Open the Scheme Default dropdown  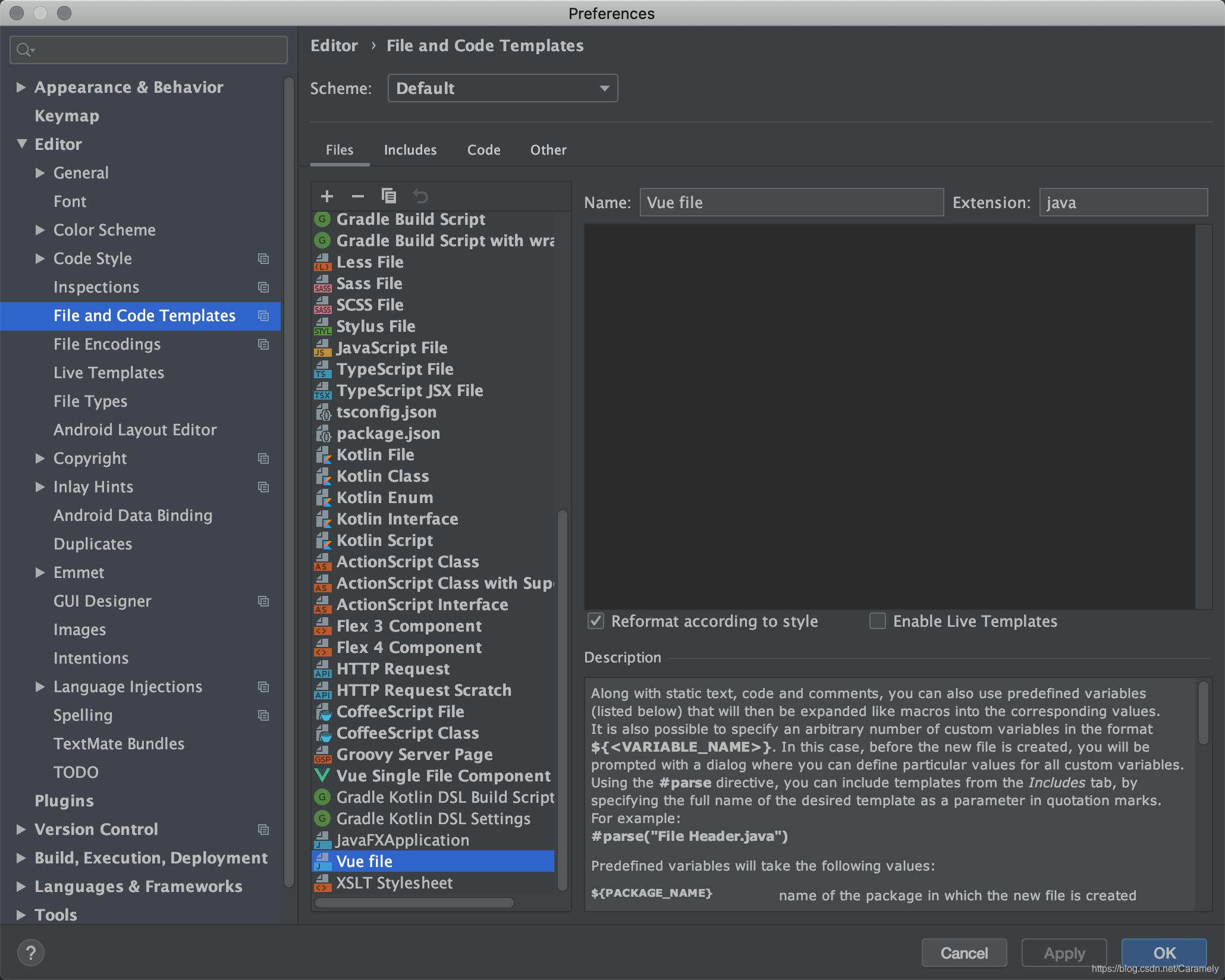tap(502, 88)
